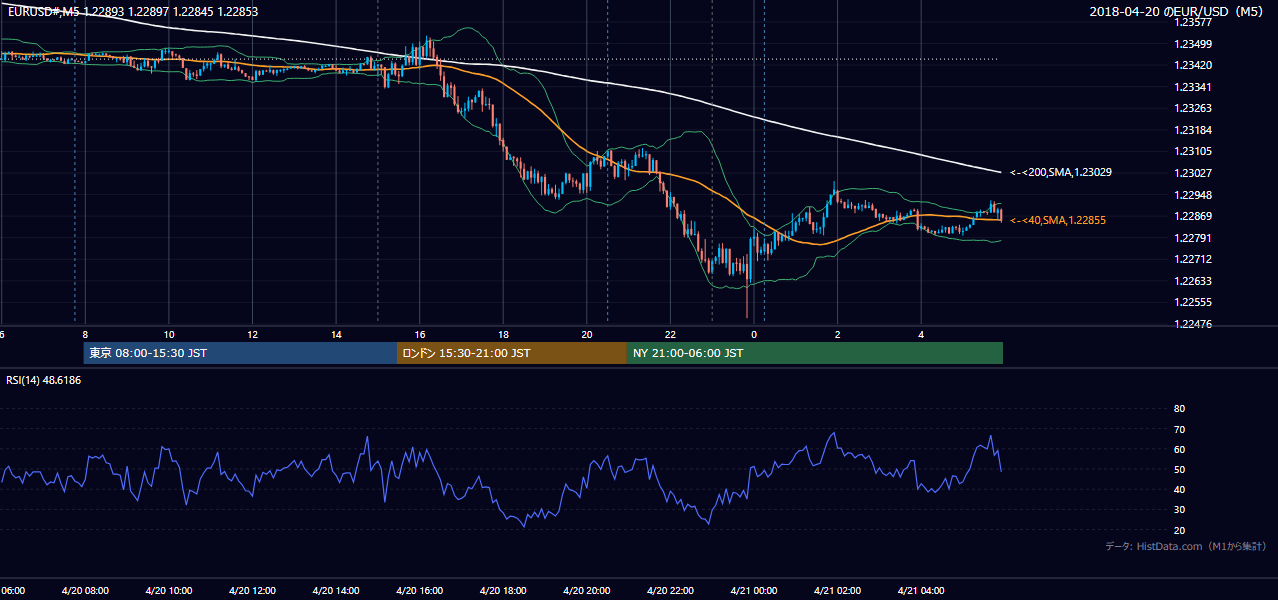Select the 東京 08:00-15:30 JST session bar

[x=240, y=353]
